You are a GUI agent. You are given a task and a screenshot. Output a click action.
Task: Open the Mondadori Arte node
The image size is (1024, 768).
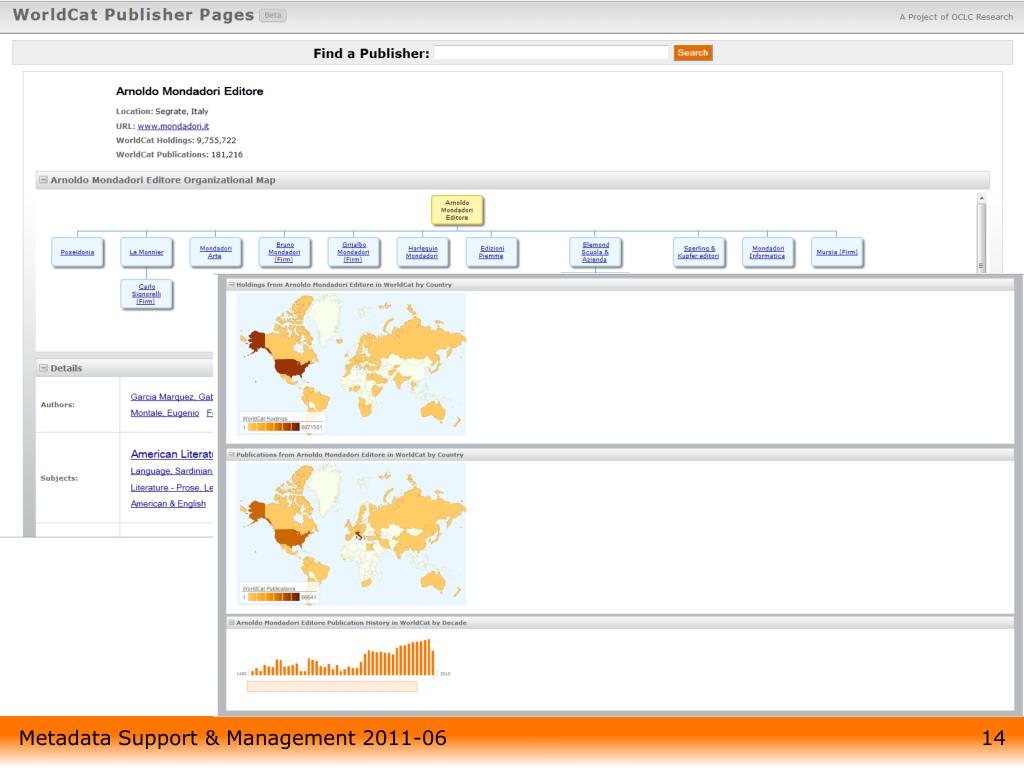click(216, 252)
